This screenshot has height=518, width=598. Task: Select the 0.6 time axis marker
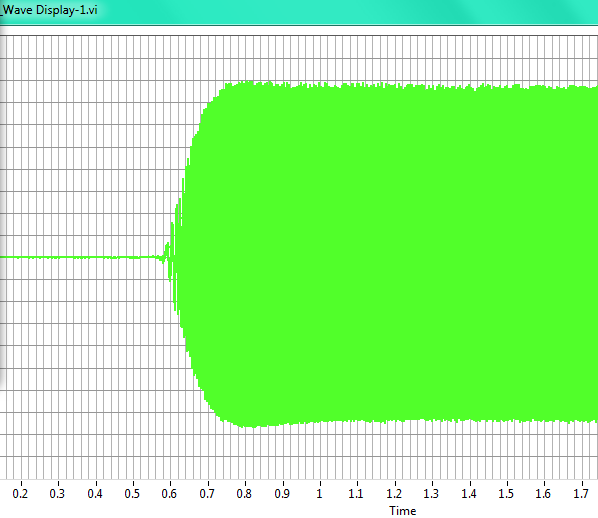pos(169,494)
